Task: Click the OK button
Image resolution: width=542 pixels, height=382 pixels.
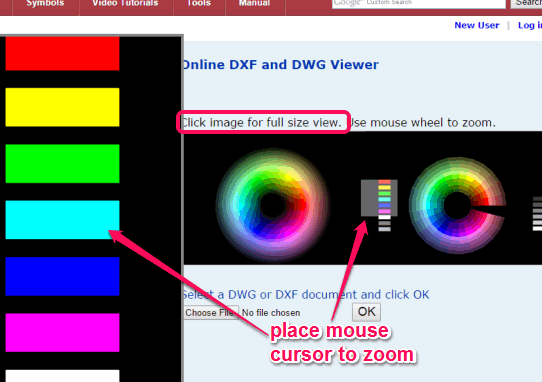Action: pos(366,312)
